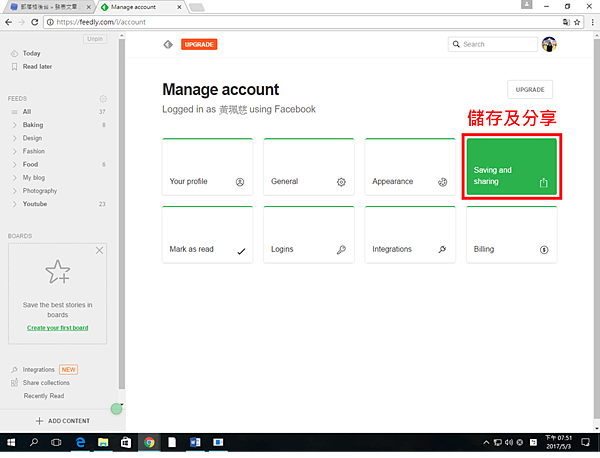Open the Billing card

(512, 235)
